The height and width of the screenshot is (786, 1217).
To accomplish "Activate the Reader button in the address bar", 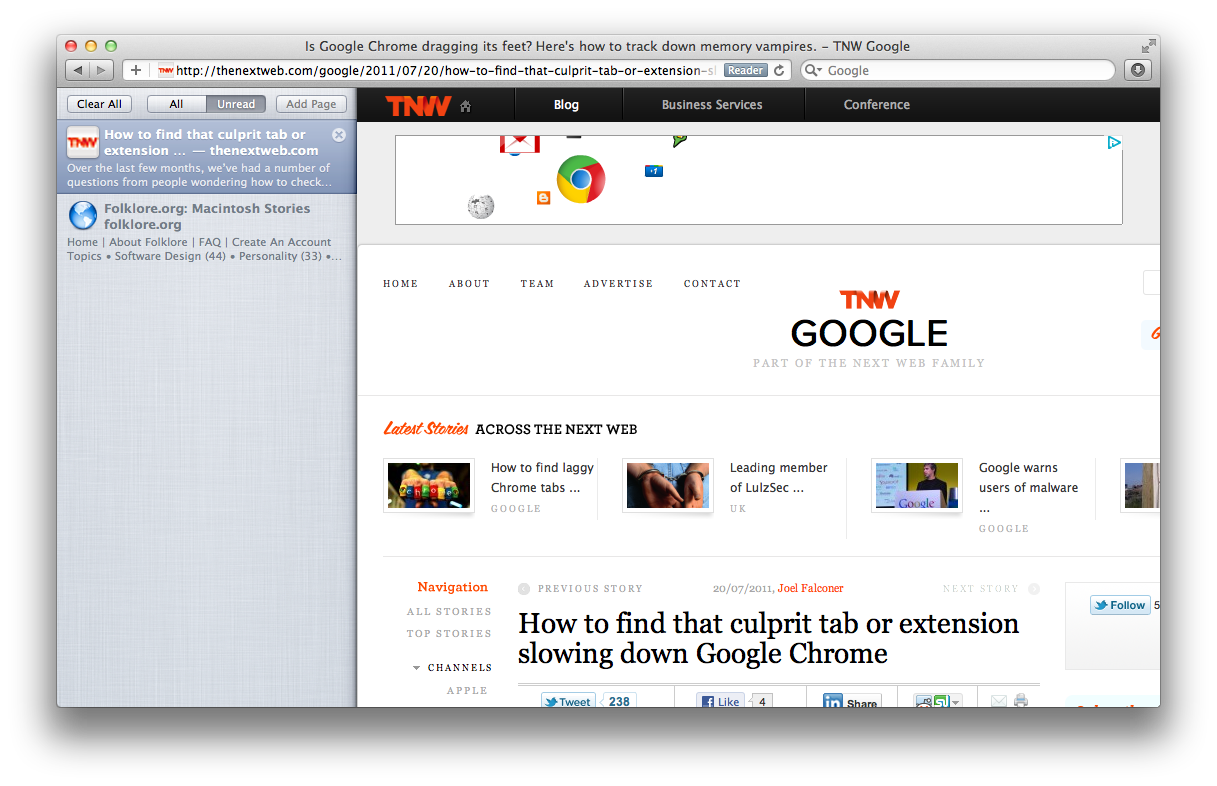I will [x=745, y=70].
